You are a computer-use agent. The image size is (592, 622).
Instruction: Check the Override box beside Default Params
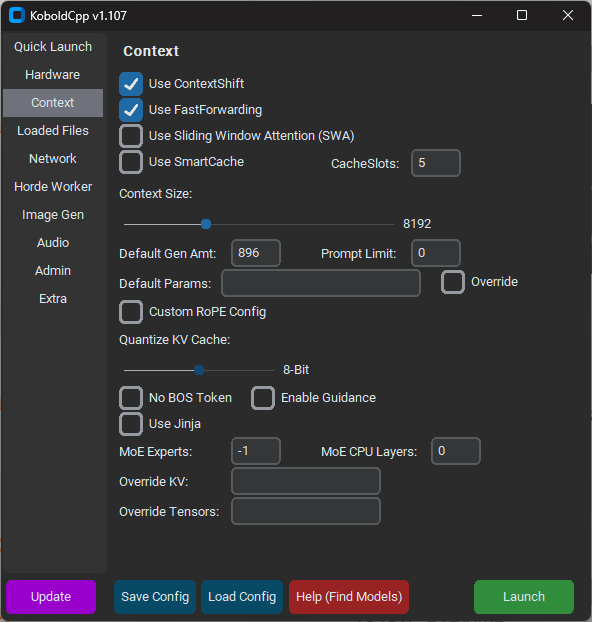tap(453, 282)
